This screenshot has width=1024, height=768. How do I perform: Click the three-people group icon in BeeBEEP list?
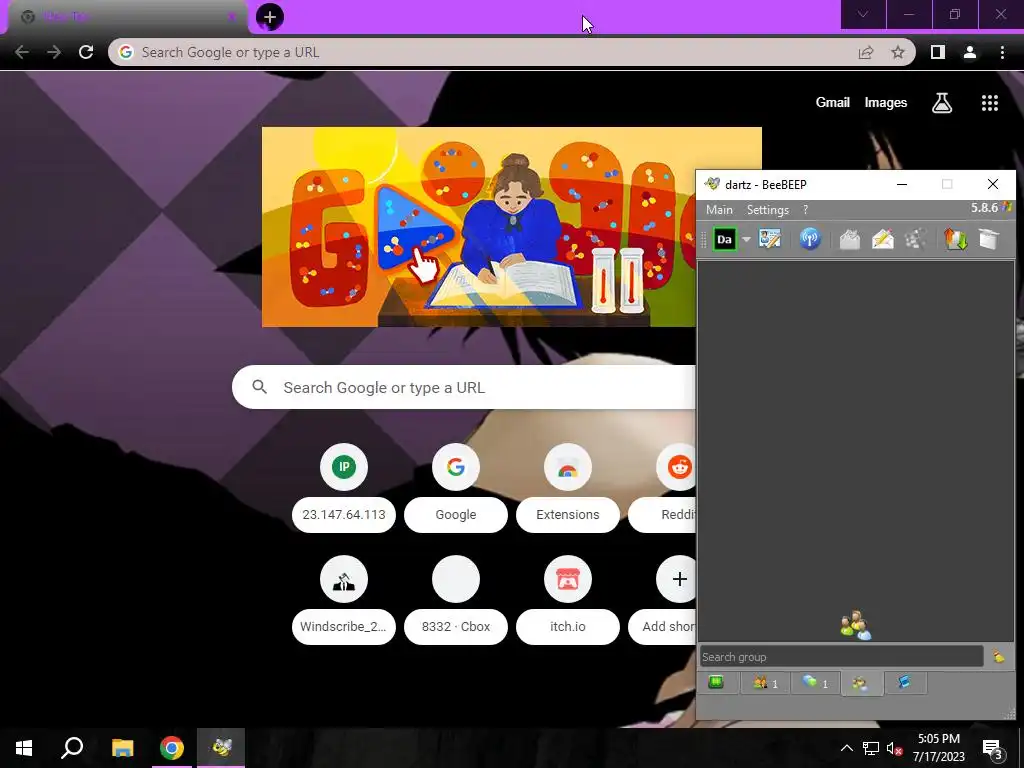pos(855,625)
